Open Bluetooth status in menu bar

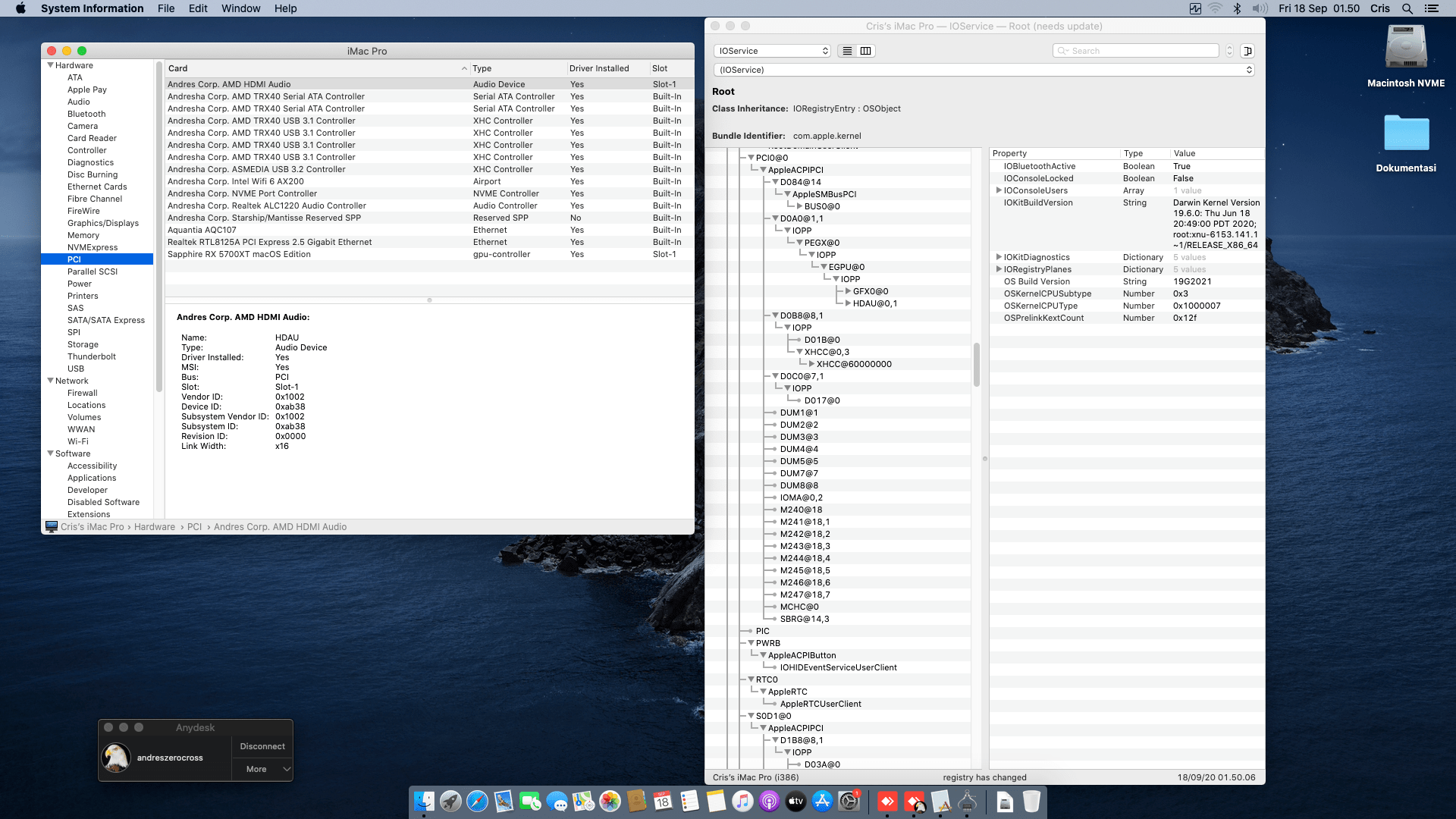coord(1237,8)
